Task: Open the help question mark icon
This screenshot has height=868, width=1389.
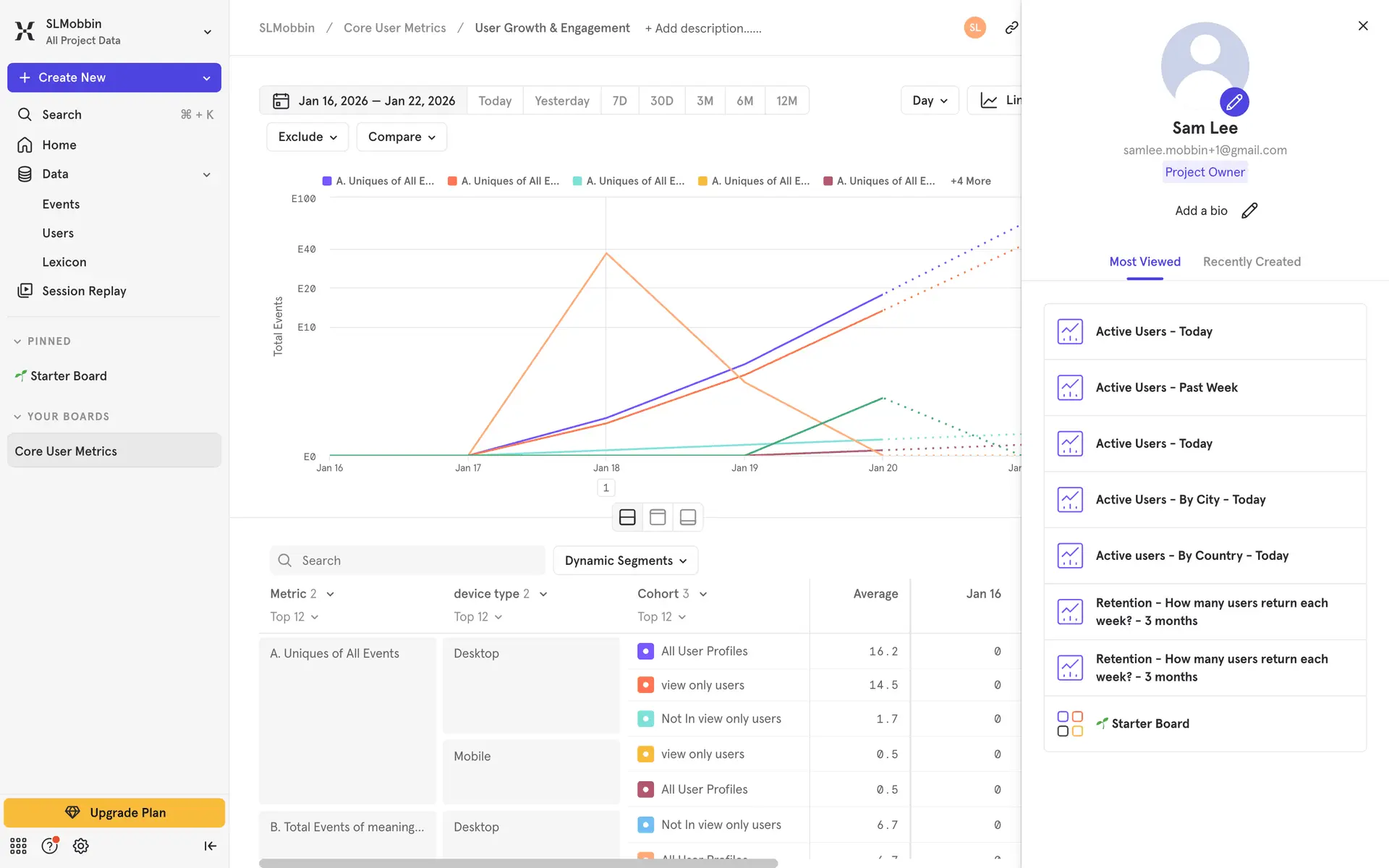Action: (49, 846)
